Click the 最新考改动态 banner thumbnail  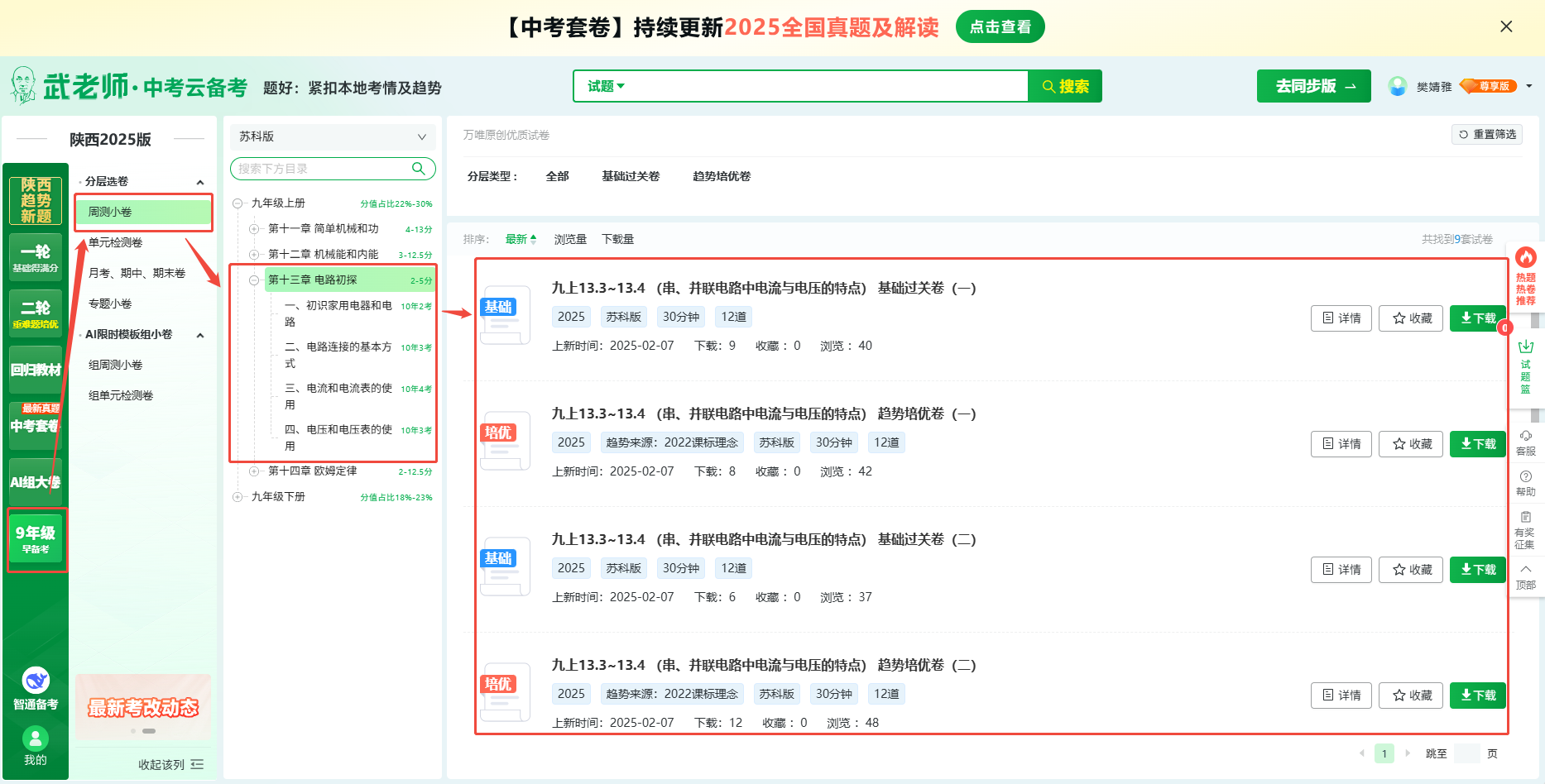(x=143, y=707)
